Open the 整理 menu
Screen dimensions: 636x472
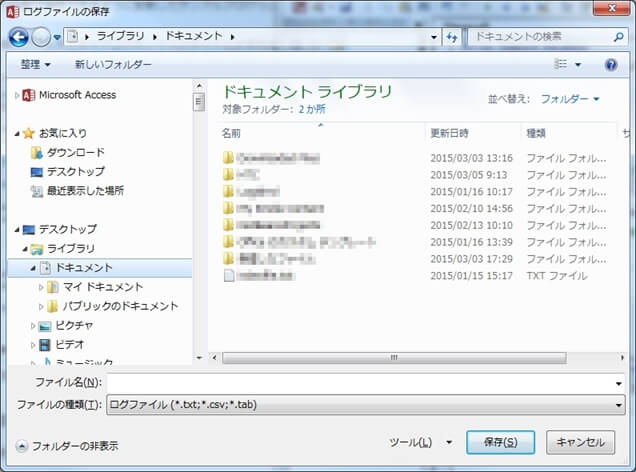(35, 65)
